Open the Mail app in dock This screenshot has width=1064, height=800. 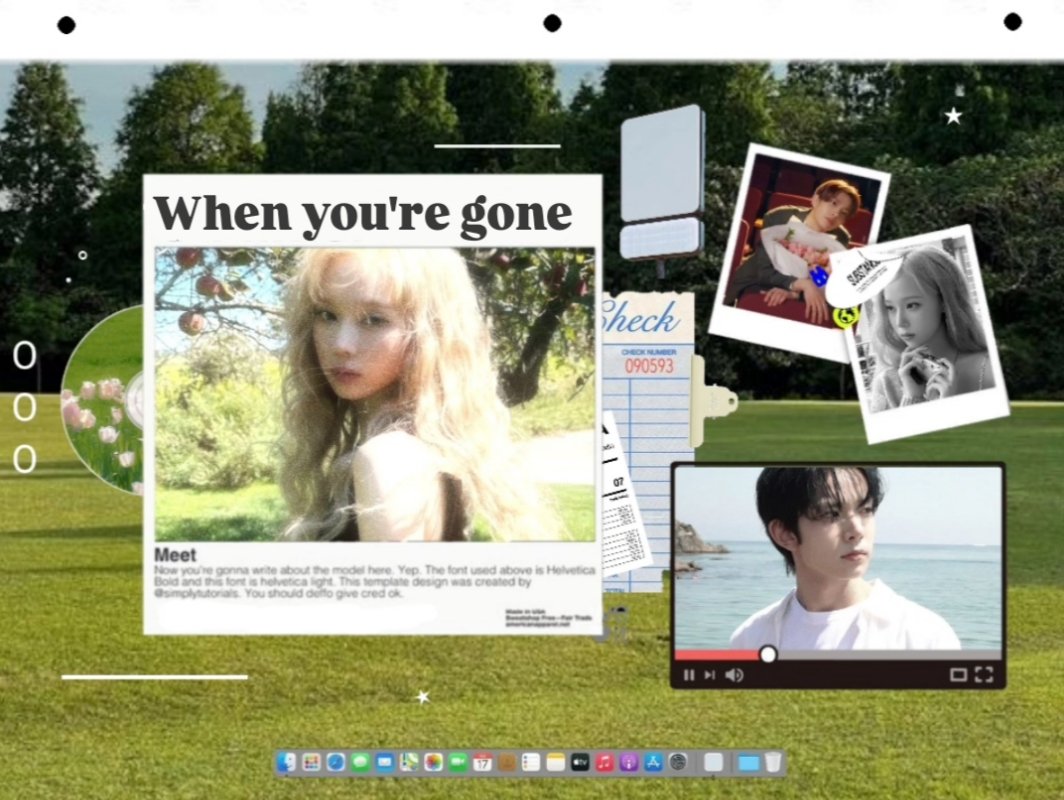coord(385,762)
